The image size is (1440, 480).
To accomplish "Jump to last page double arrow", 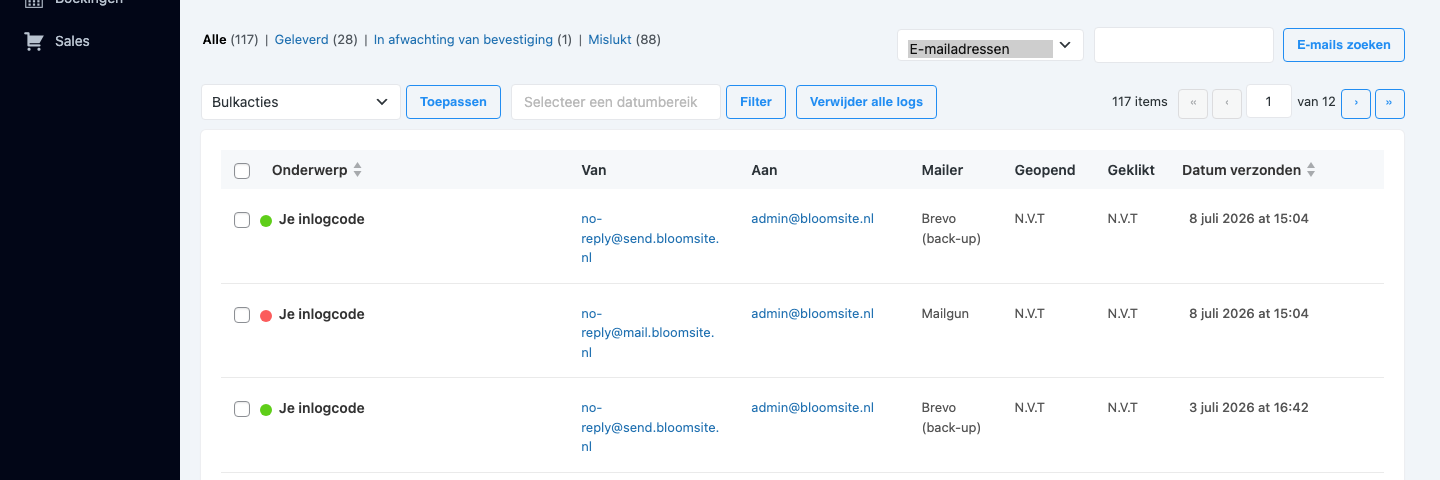I will [1390, 102].
